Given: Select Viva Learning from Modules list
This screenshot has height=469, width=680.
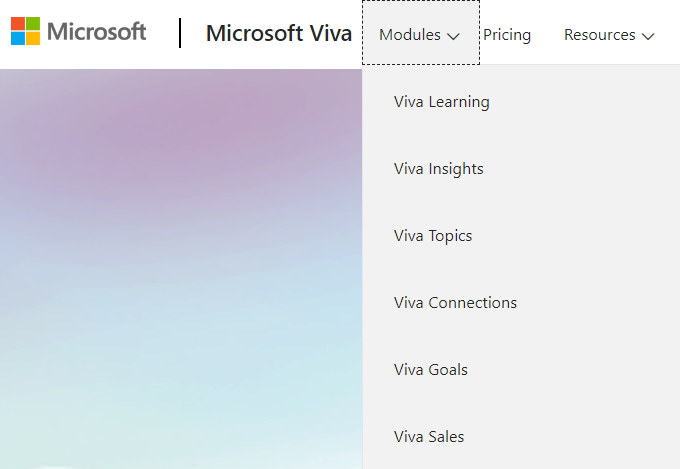Looking at the screenshot, I should coord(442,102).
